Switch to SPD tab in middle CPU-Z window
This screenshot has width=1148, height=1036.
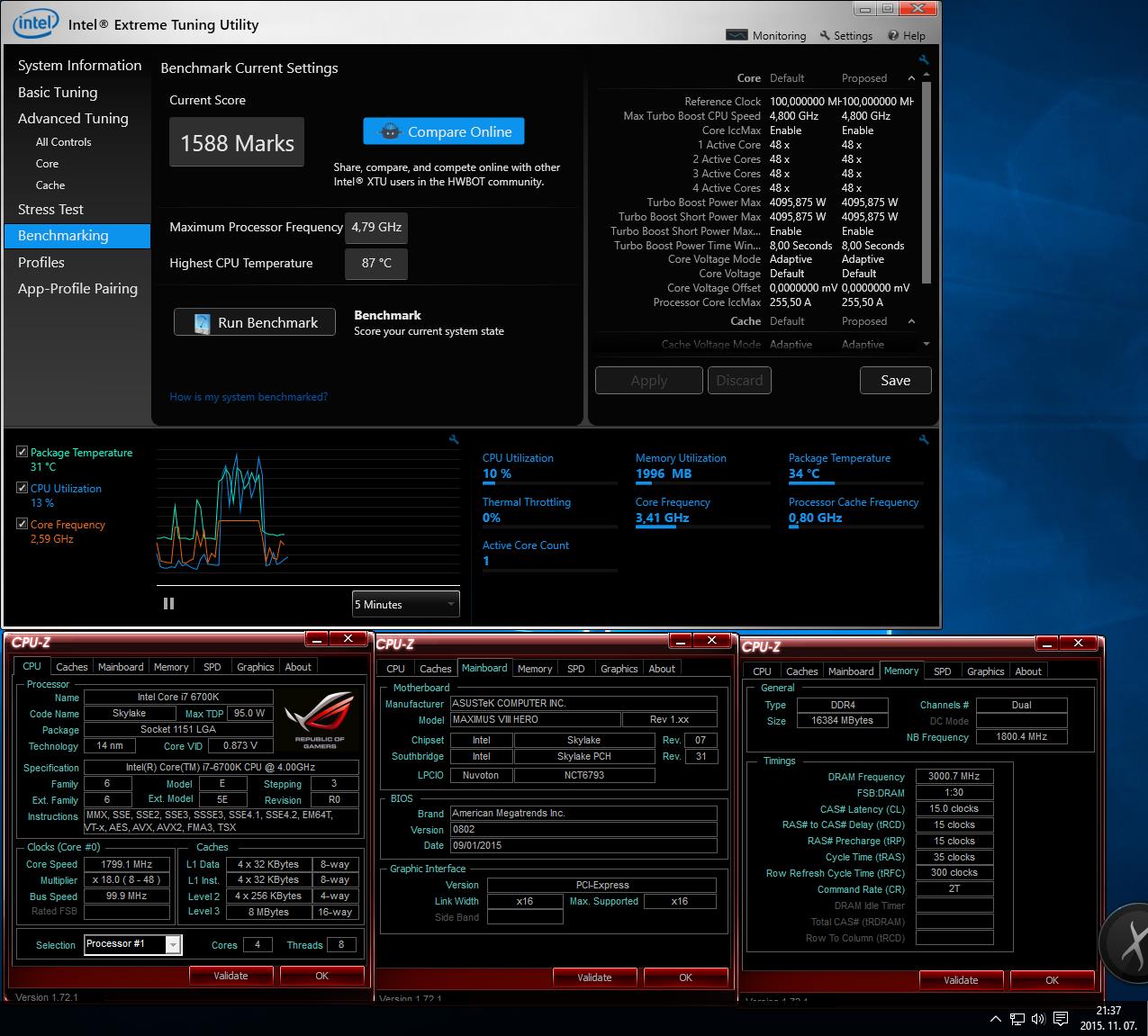(576, 669)
